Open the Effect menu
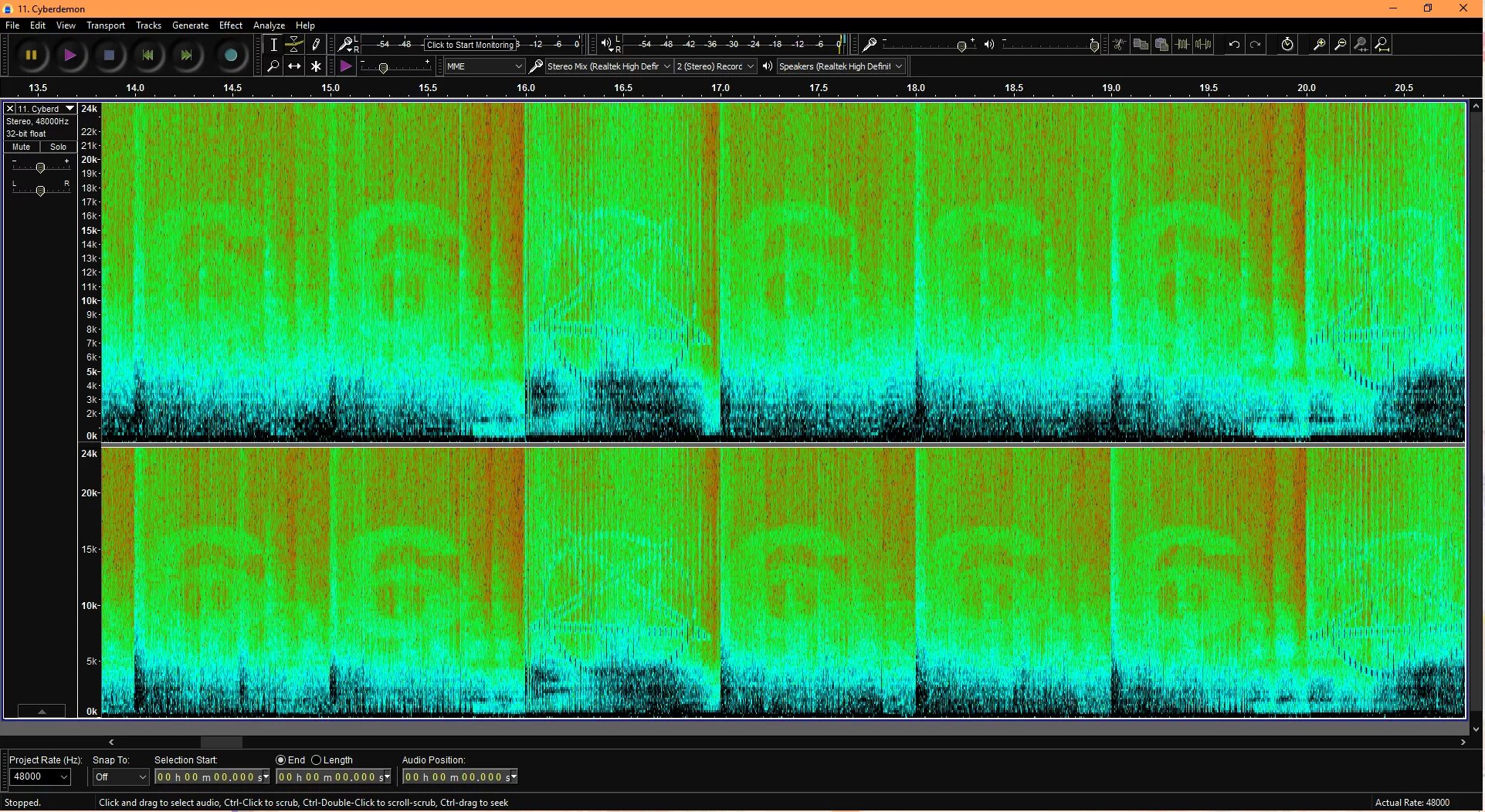 click(230, 25)
